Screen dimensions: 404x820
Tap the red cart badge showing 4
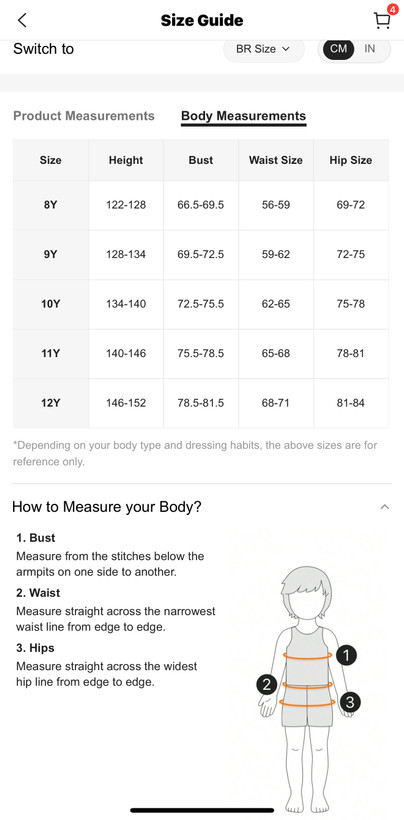click(x=392, y=9)
